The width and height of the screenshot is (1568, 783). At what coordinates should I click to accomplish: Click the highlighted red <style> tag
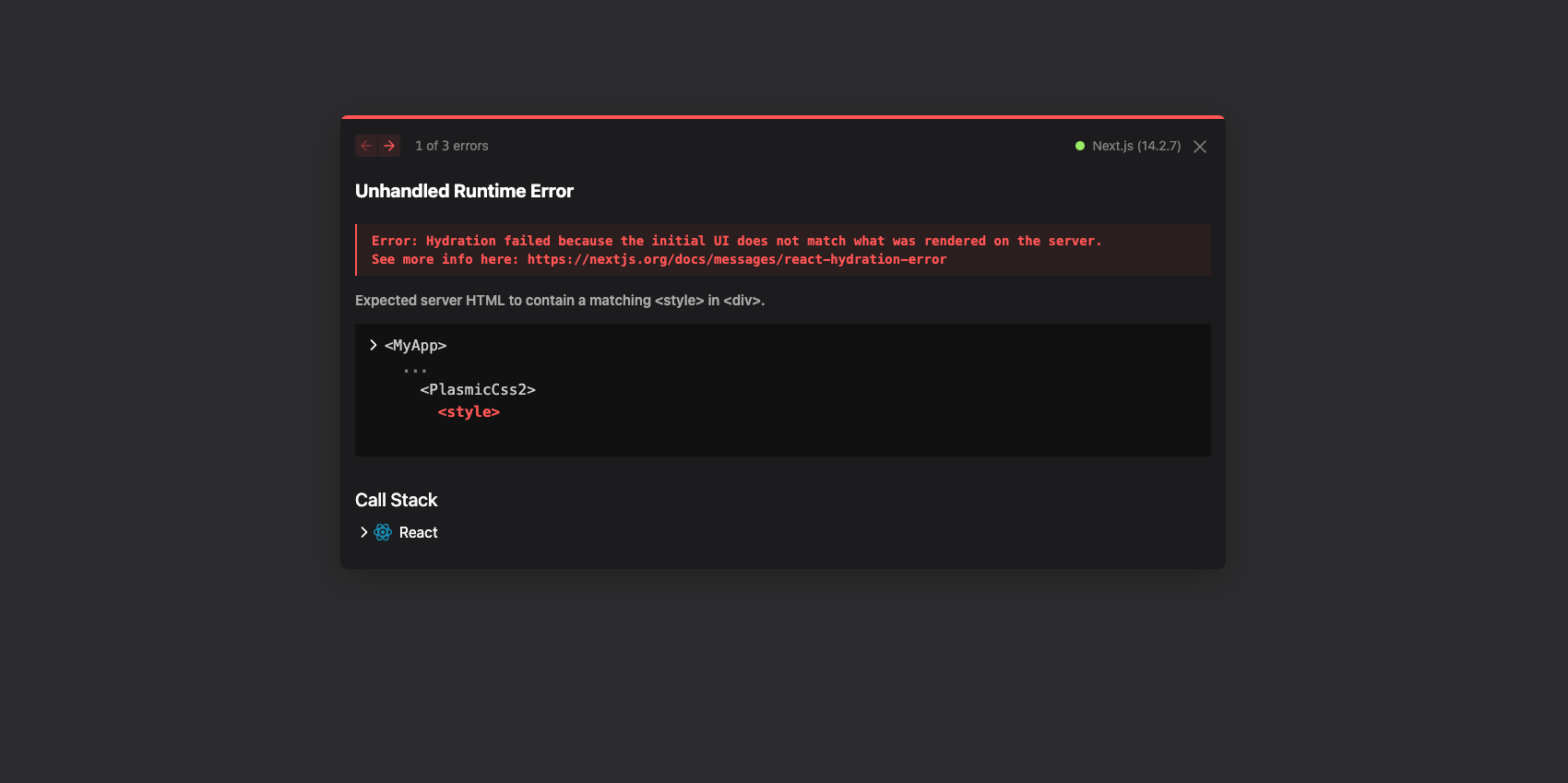coord(469,411)
